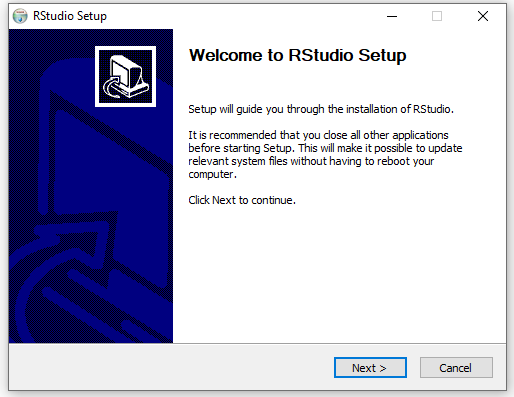Click the "Welcome to RStudio Setup" heading
This screenshot has width=514, height=397.
click(x=297, y=55)
